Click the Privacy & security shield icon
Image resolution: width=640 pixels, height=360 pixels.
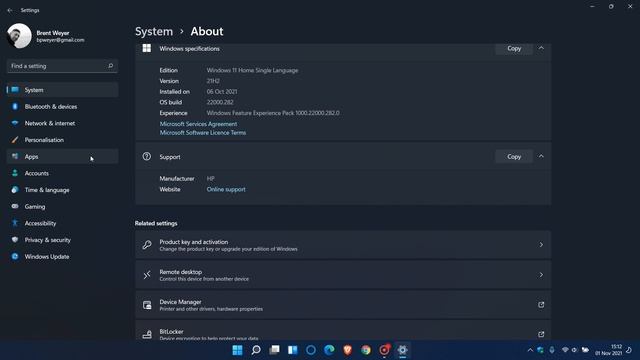[x=15, y=240]
